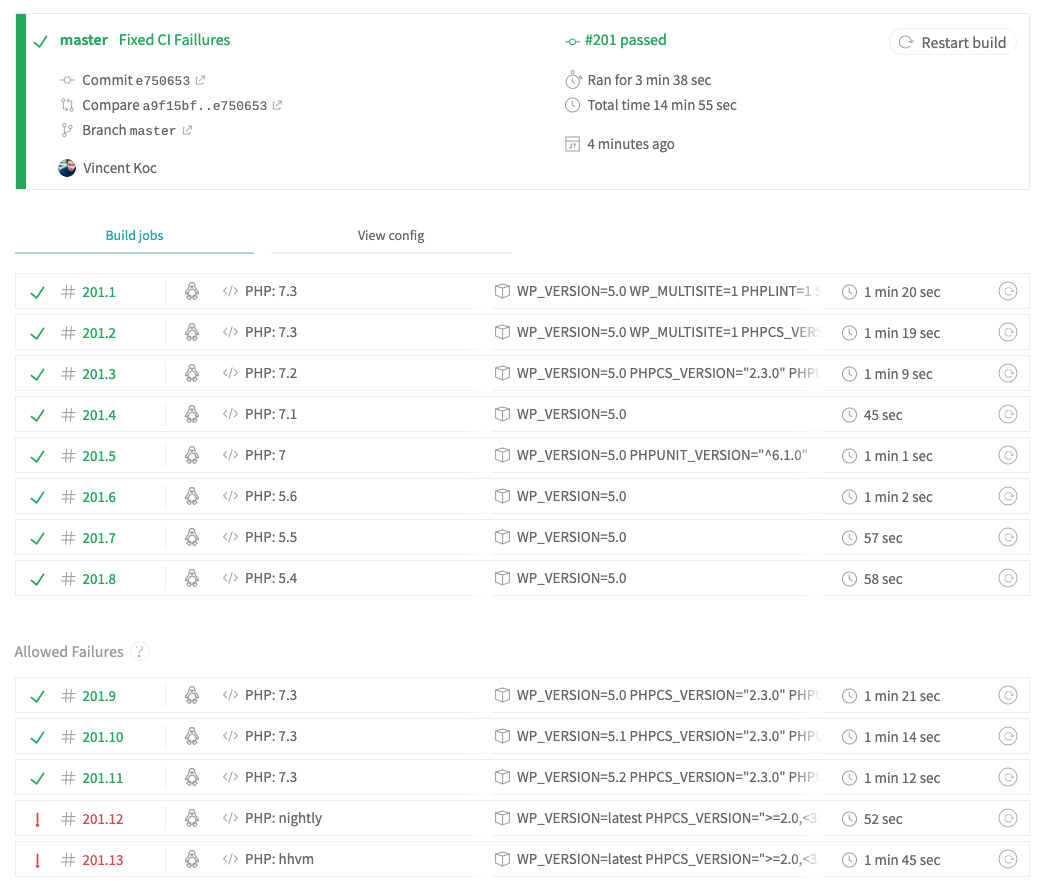Restart job 201.1 with its restart icon
The width and height of the screenshot is (1040, 890).
[x=1008, y=291]
